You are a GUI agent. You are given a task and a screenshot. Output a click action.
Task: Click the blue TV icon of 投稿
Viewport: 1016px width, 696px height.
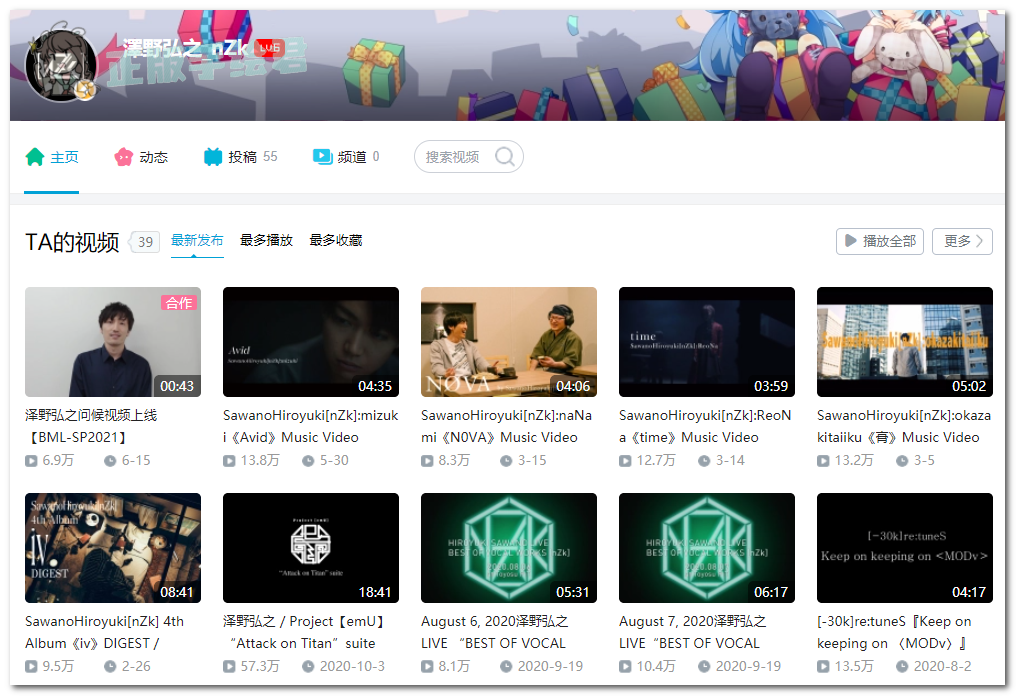[213, 157]
